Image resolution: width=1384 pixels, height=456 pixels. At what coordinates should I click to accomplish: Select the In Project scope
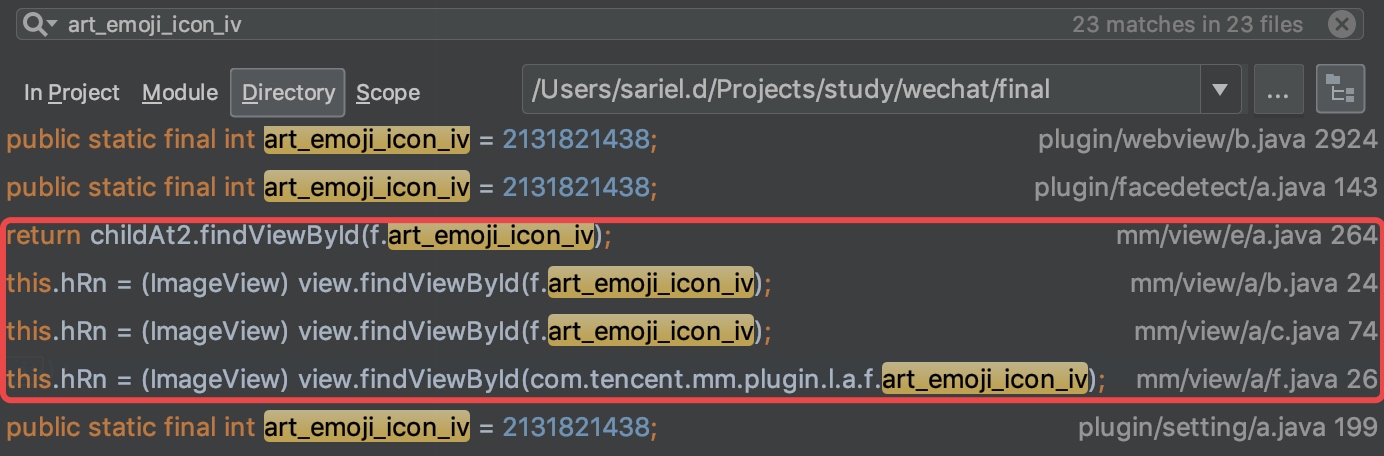[x=72, y=93]
